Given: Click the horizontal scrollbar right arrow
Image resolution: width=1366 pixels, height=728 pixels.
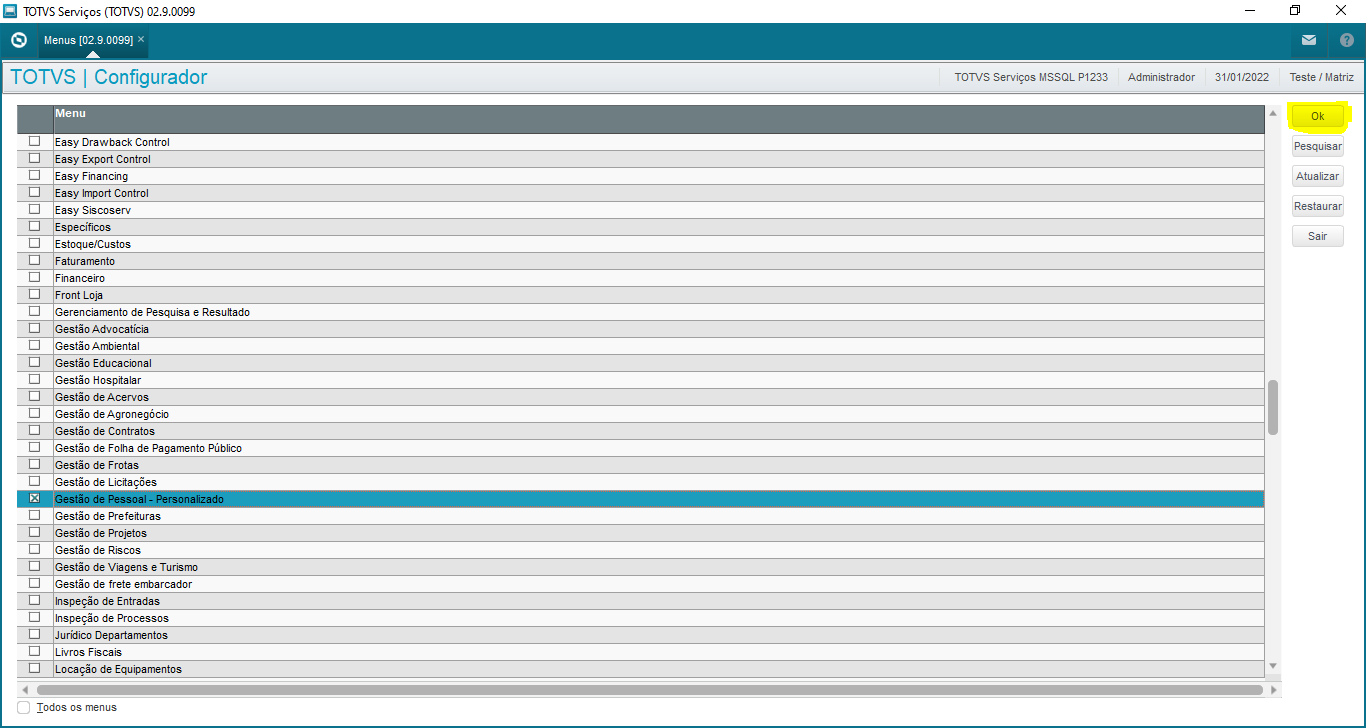Looking at the screenshot, I should click(1273, 690).
